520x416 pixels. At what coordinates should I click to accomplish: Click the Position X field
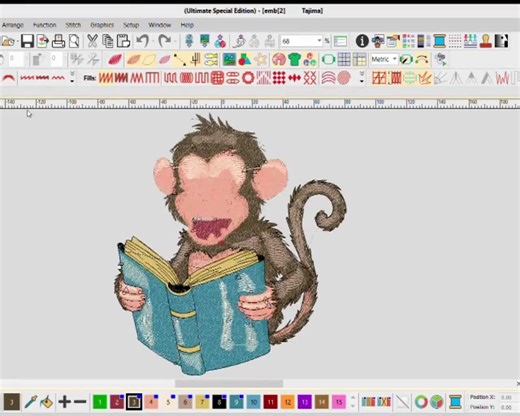(x=507, y=397)
